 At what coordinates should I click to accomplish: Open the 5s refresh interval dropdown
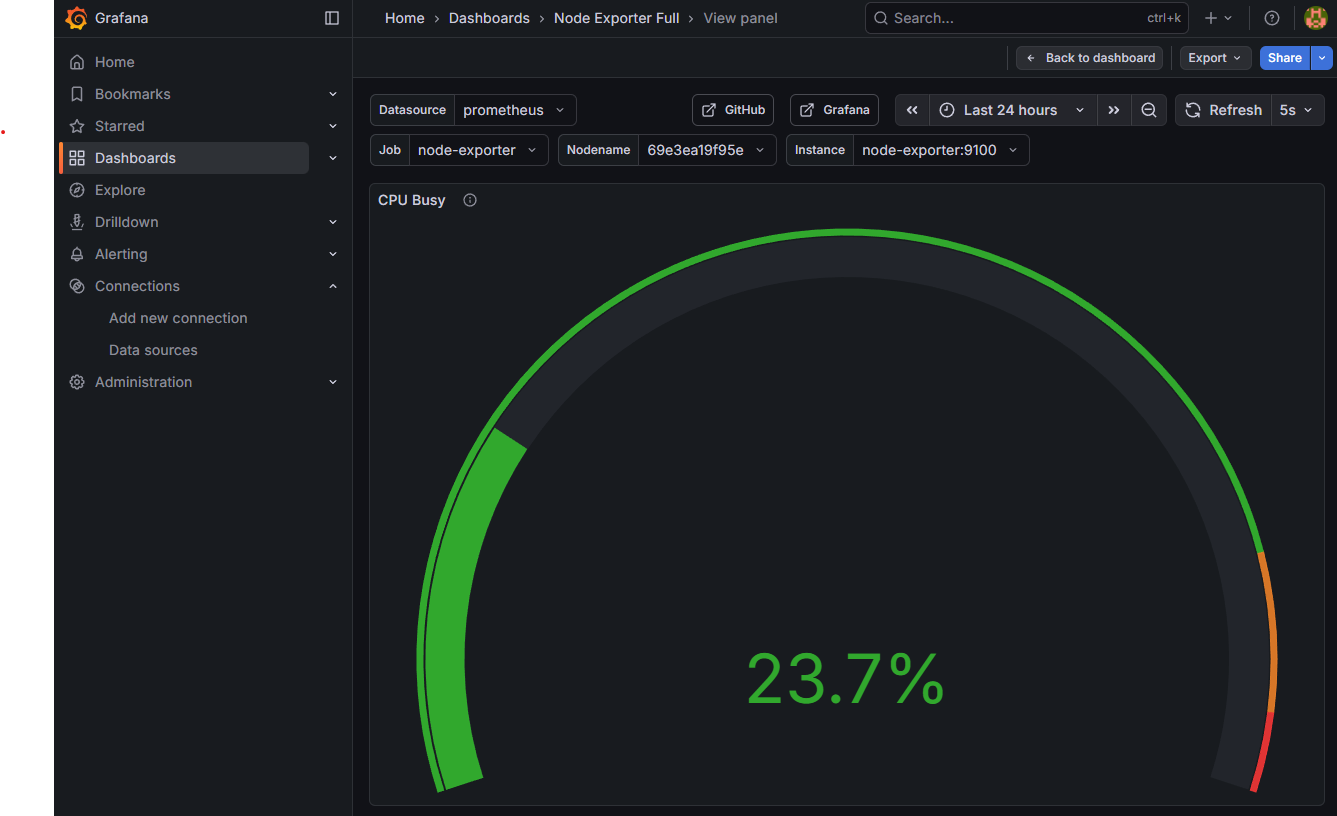[x=1296, y=110]
